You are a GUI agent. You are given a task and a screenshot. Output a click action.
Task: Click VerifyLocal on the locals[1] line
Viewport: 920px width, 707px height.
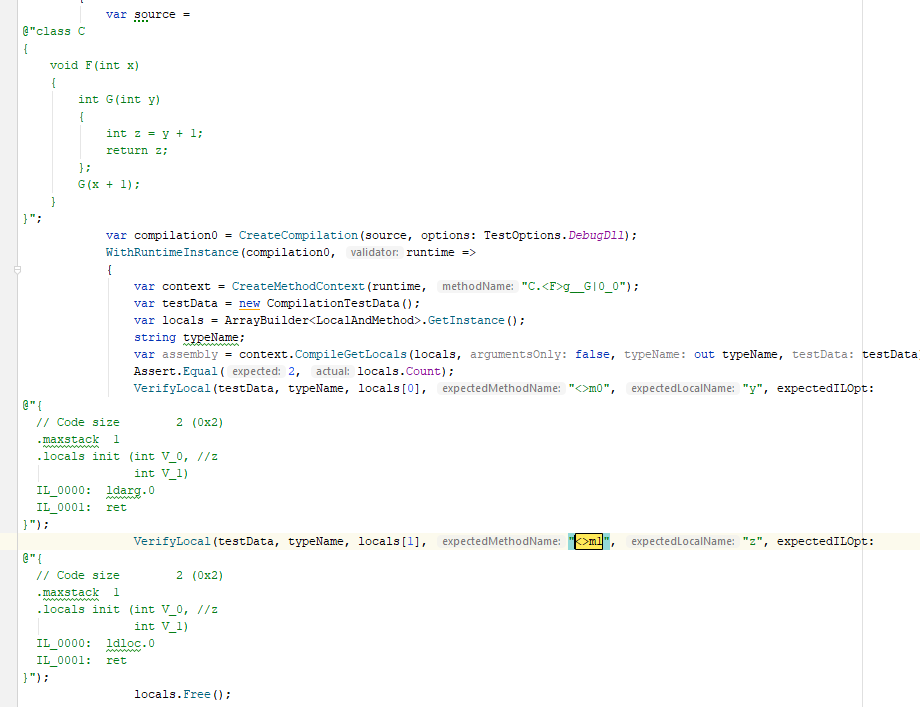click(172, 542)
